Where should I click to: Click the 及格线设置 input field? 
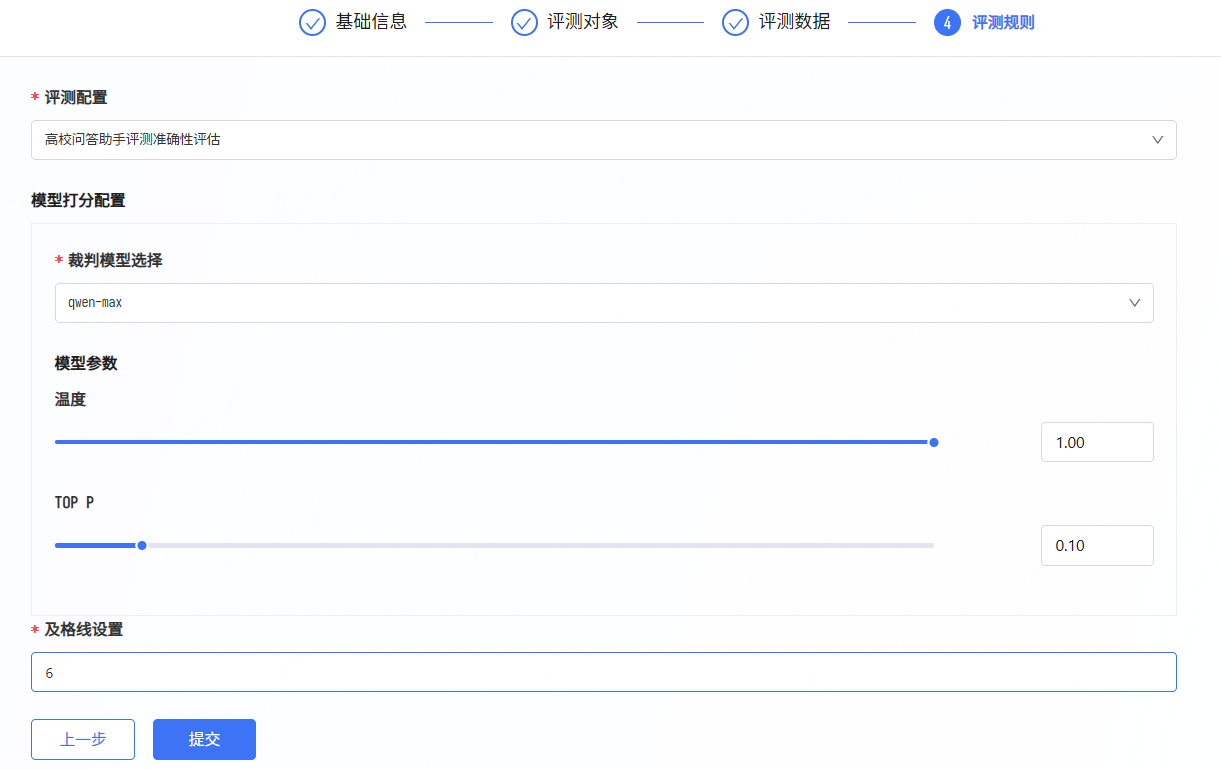604,672
